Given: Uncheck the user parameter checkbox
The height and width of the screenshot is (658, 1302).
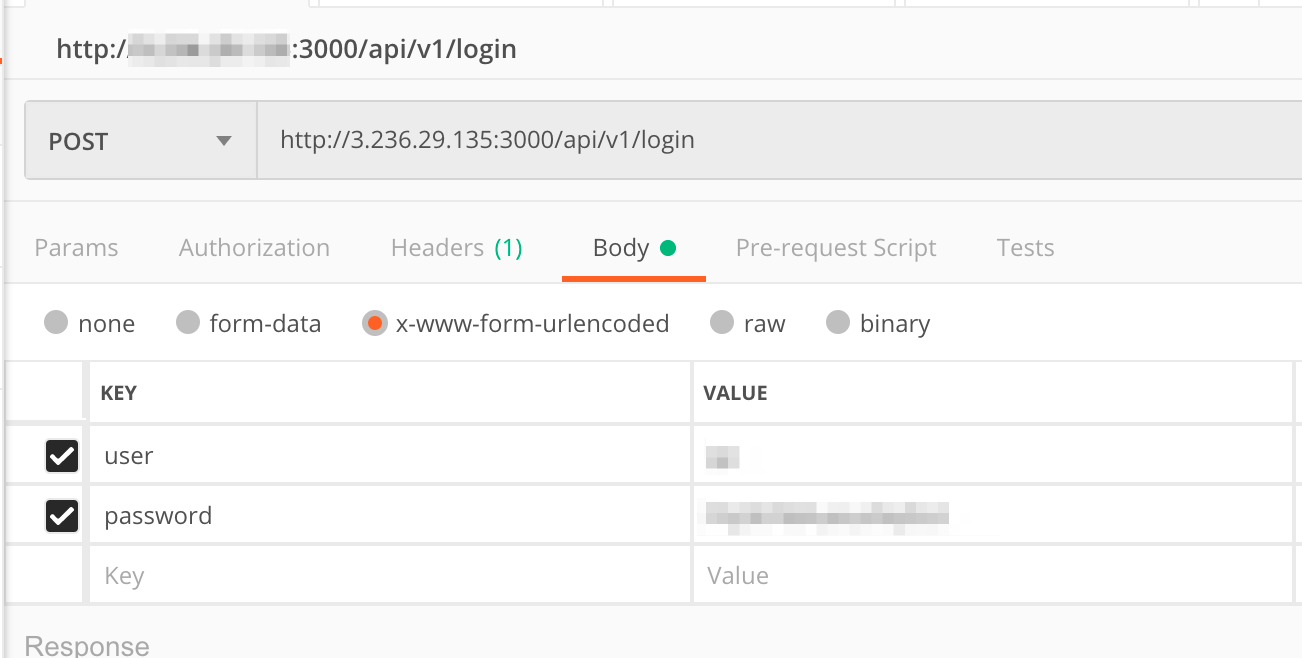Looking at the screenshot, I should coord(62,456).
